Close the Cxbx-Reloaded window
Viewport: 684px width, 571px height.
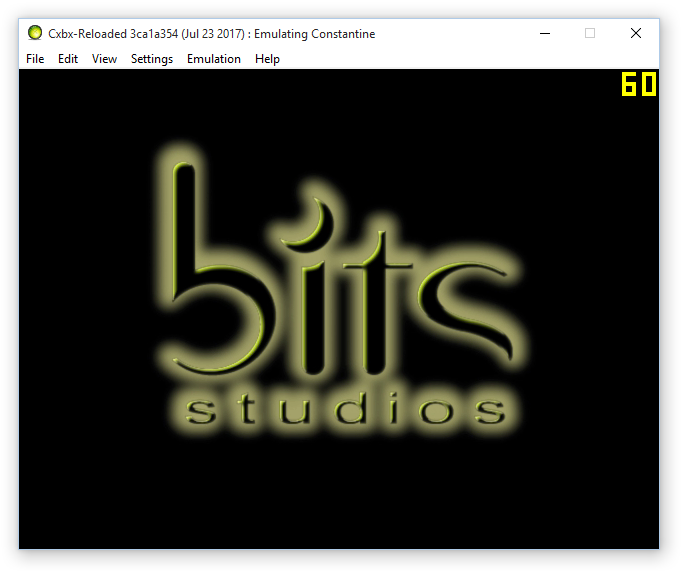click(x=636, y=33)
